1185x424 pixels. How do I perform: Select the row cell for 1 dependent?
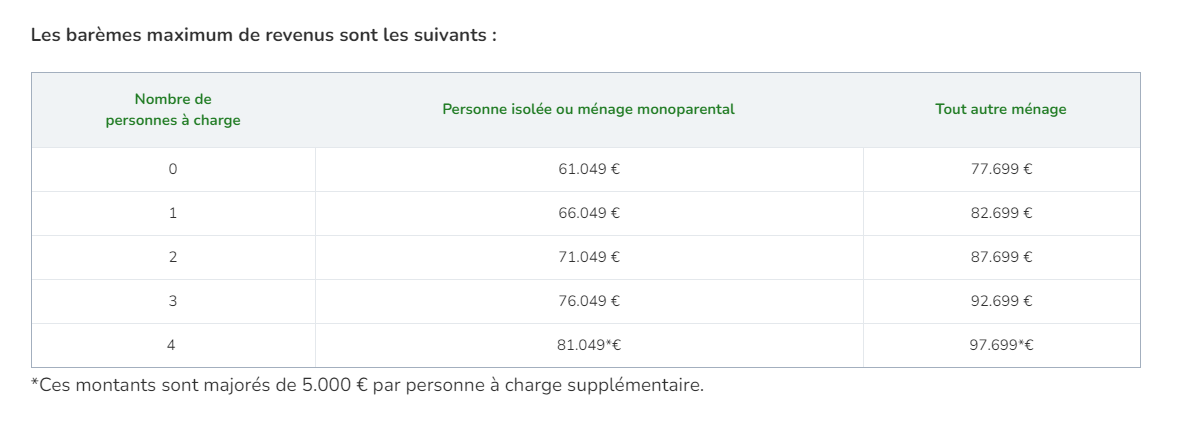click(x=173, y=214)
